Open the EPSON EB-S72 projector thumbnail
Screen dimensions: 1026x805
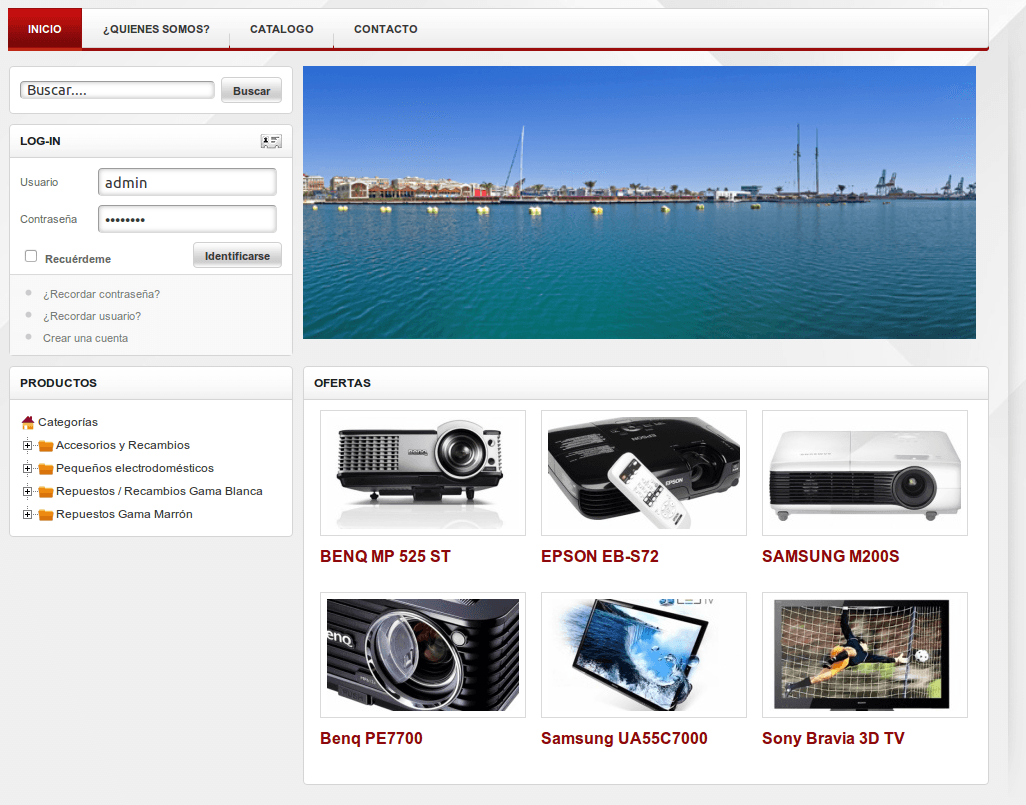644,473
